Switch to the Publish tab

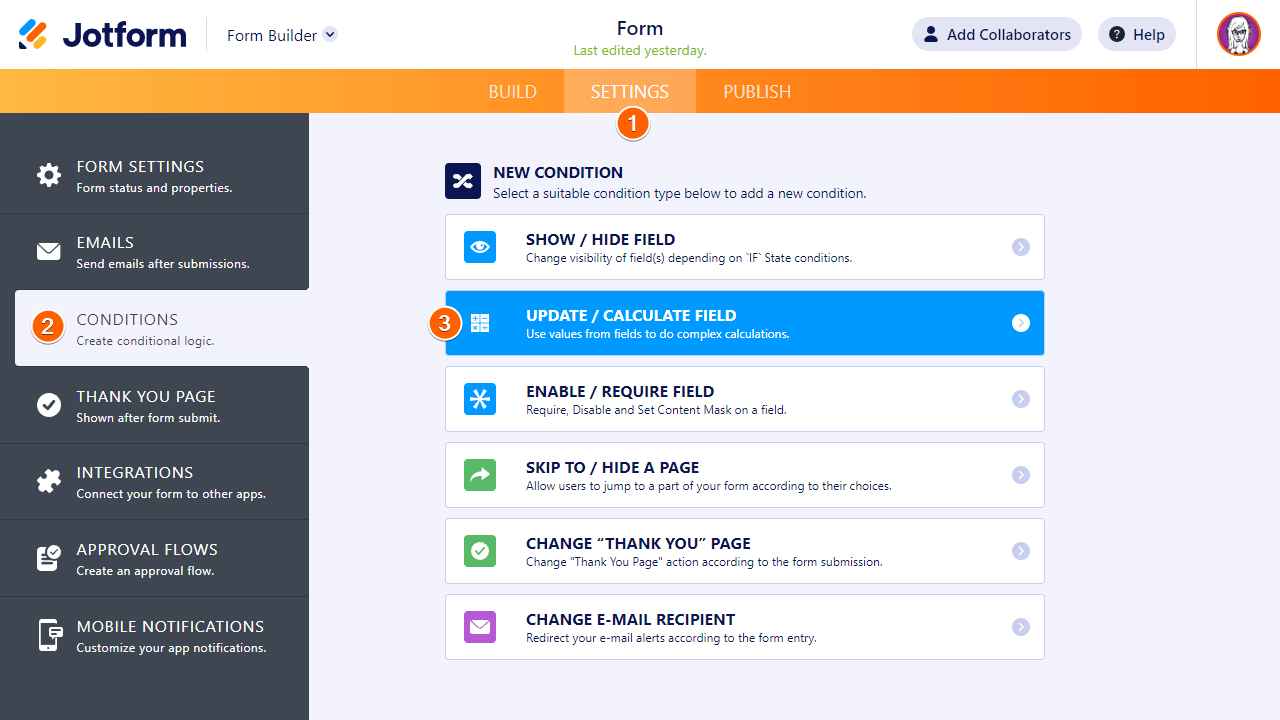coord(757,91)
